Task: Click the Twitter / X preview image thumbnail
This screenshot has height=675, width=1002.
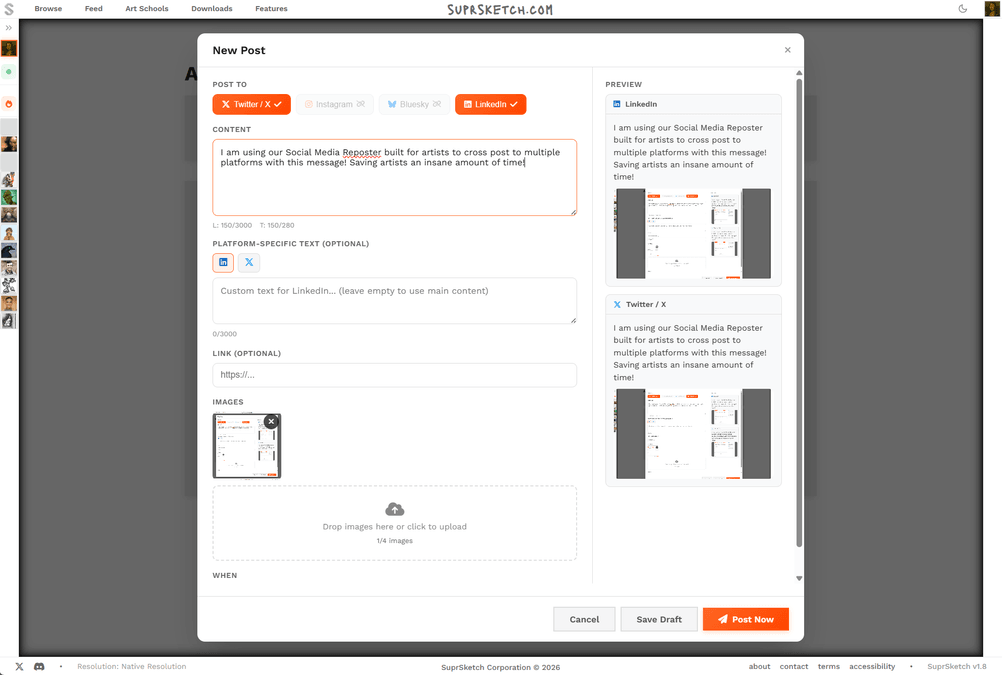Action: point(693,433)
